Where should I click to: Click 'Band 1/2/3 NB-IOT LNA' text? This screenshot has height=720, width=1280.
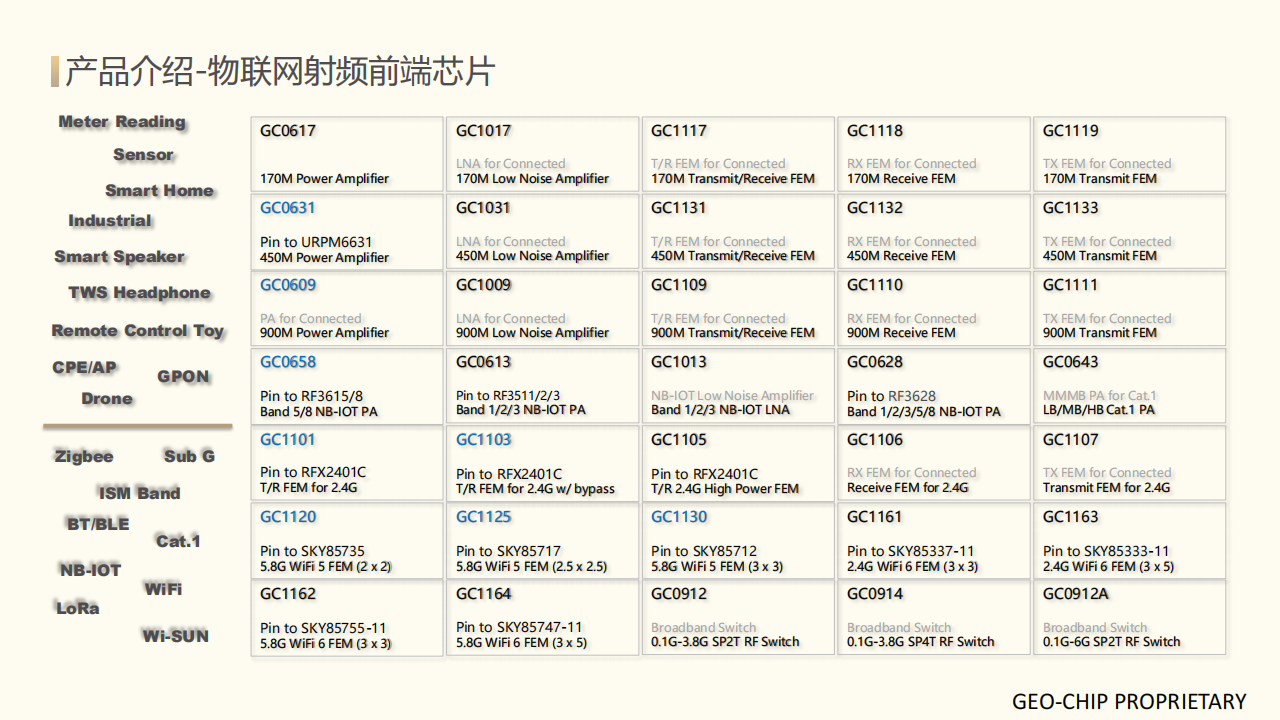click(x=720, y=410)
